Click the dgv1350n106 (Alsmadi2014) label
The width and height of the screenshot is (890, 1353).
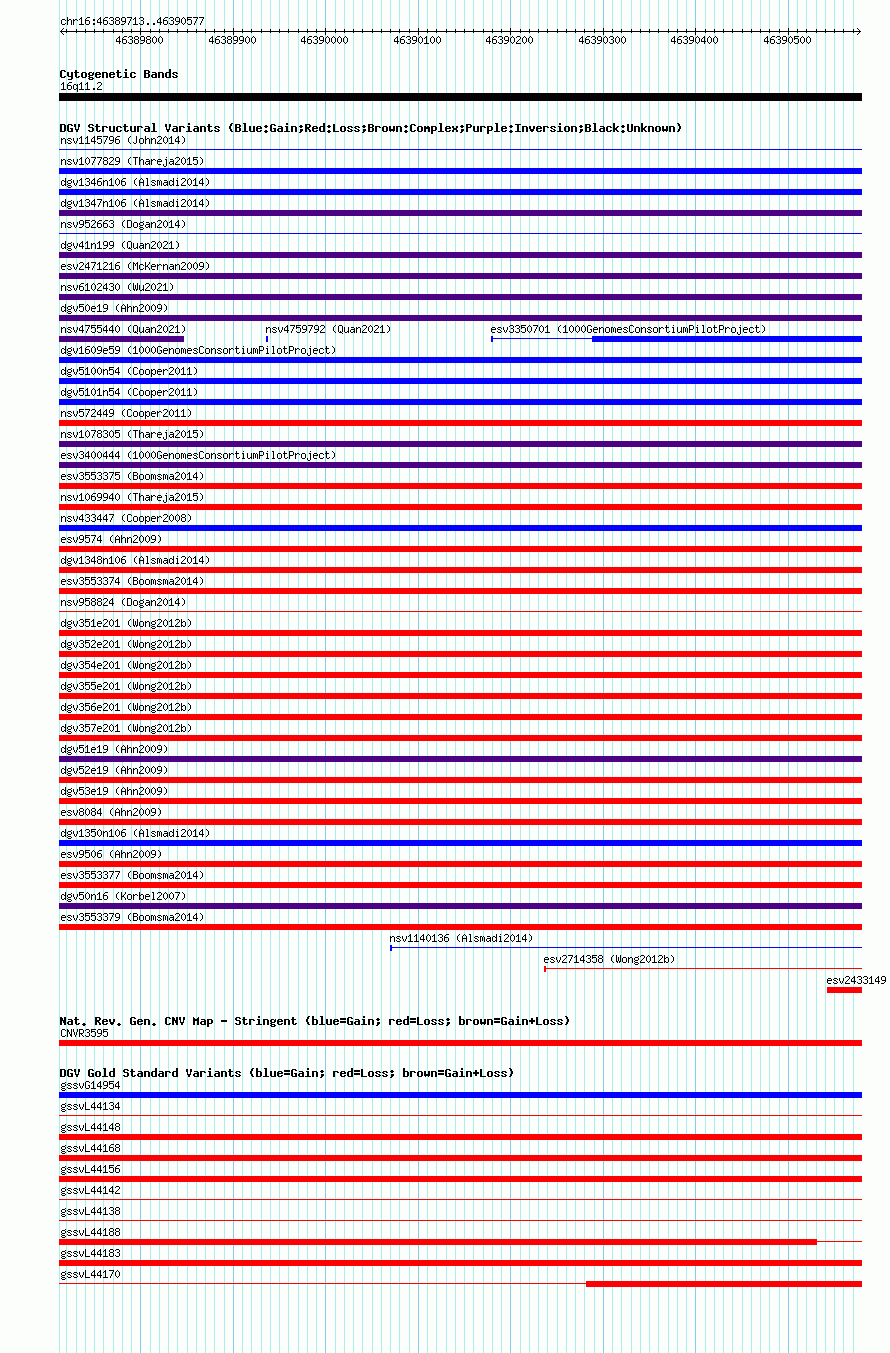point(135,833)
